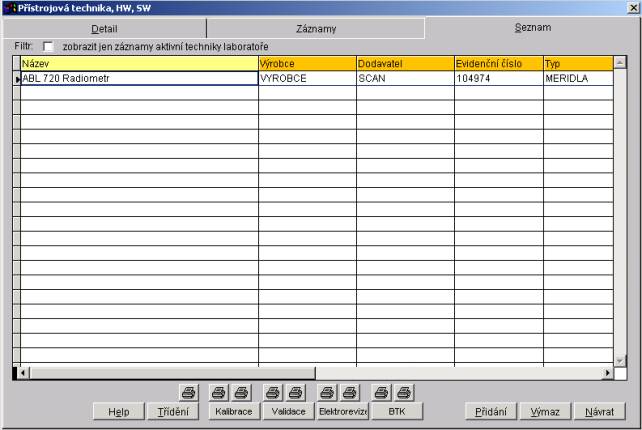Open Help from the bottom button row
The image size is (642, 430).
(118, 412)
